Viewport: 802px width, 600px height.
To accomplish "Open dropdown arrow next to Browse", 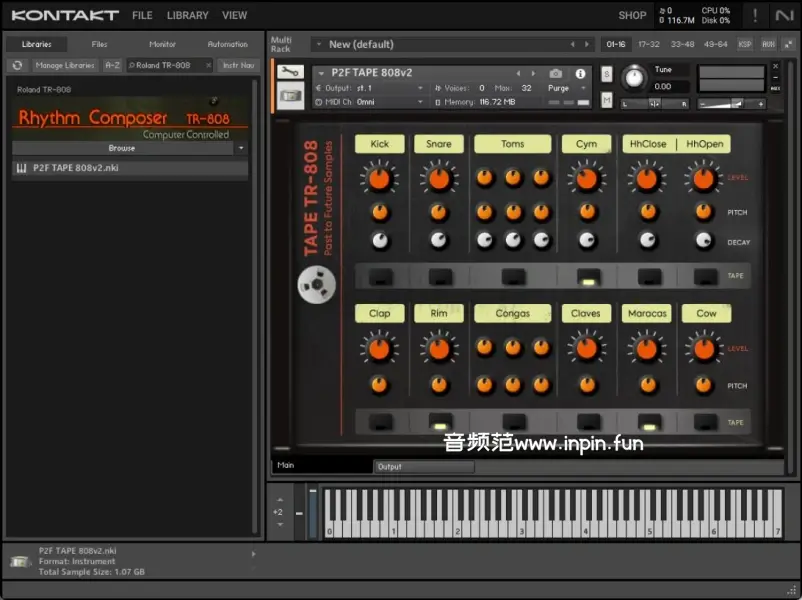I will coord(241,148).
